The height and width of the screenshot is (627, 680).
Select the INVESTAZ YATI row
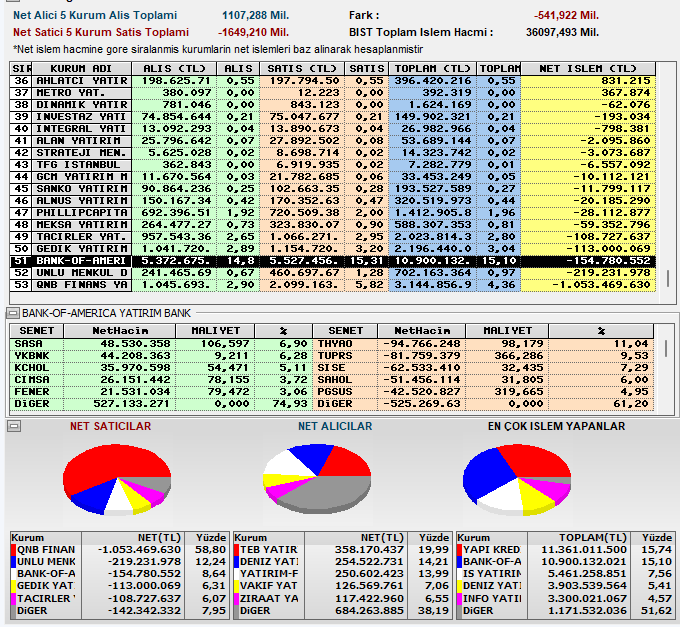click(x=333, y=117)
